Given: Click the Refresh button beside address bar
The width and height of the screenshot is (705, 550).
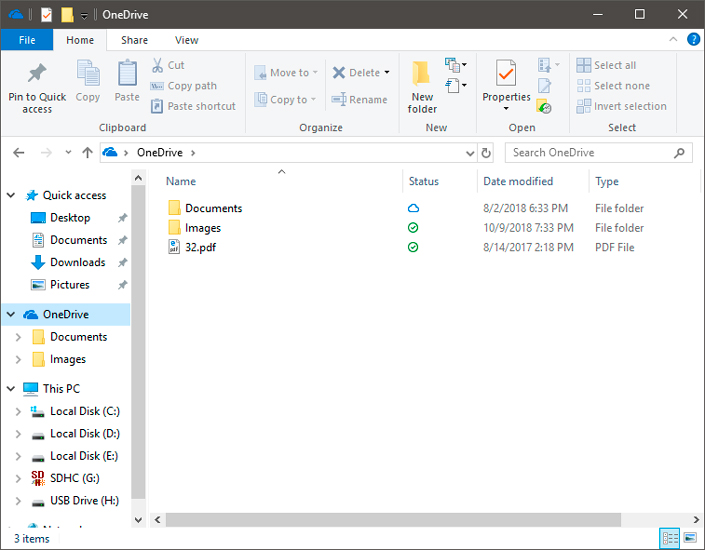Looking at the screenshot, I should 486,153.
